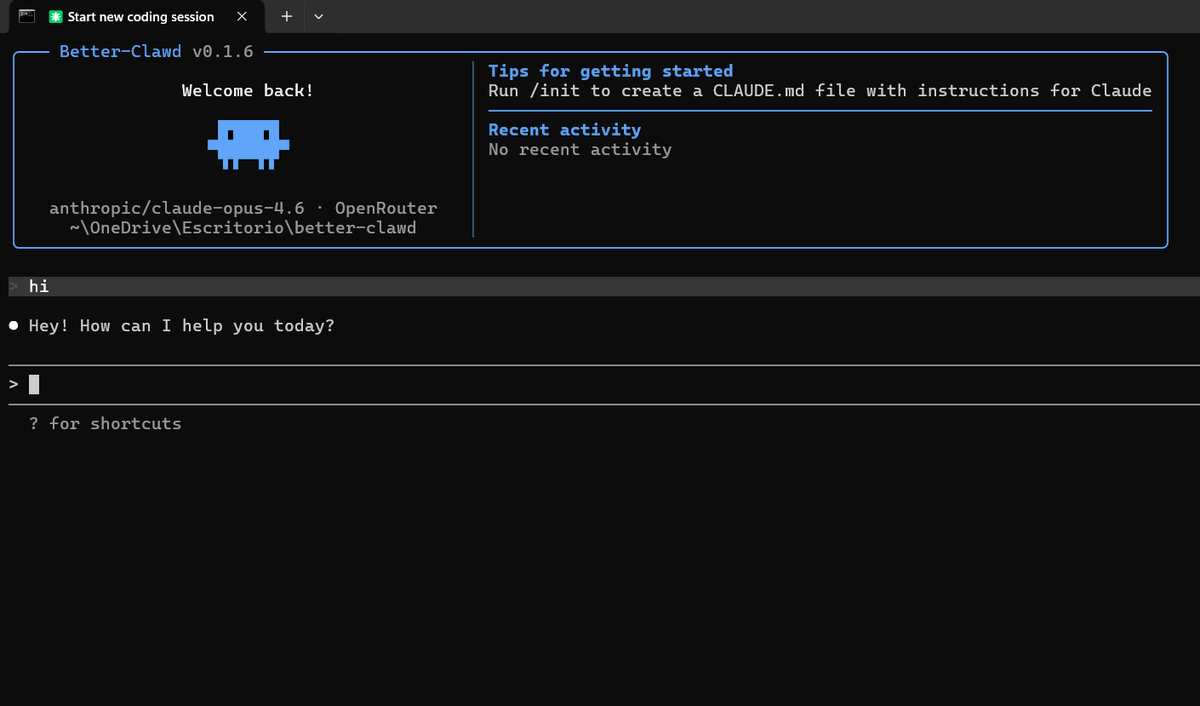Click the 'anthropic/claude-opus-4.6 · OpenRouter' line

click(243, 209)
